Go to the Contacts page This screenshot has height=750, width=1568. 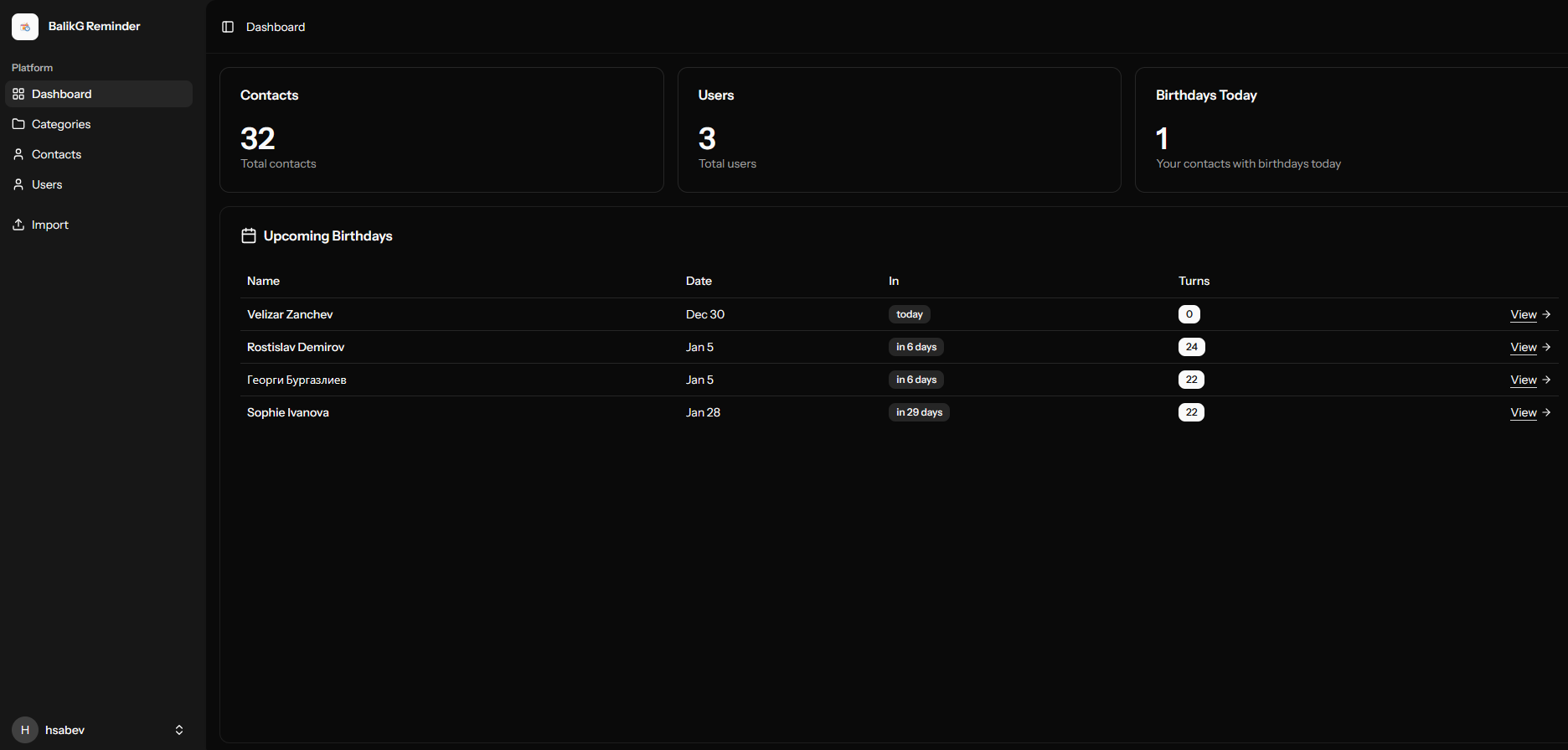56,154
